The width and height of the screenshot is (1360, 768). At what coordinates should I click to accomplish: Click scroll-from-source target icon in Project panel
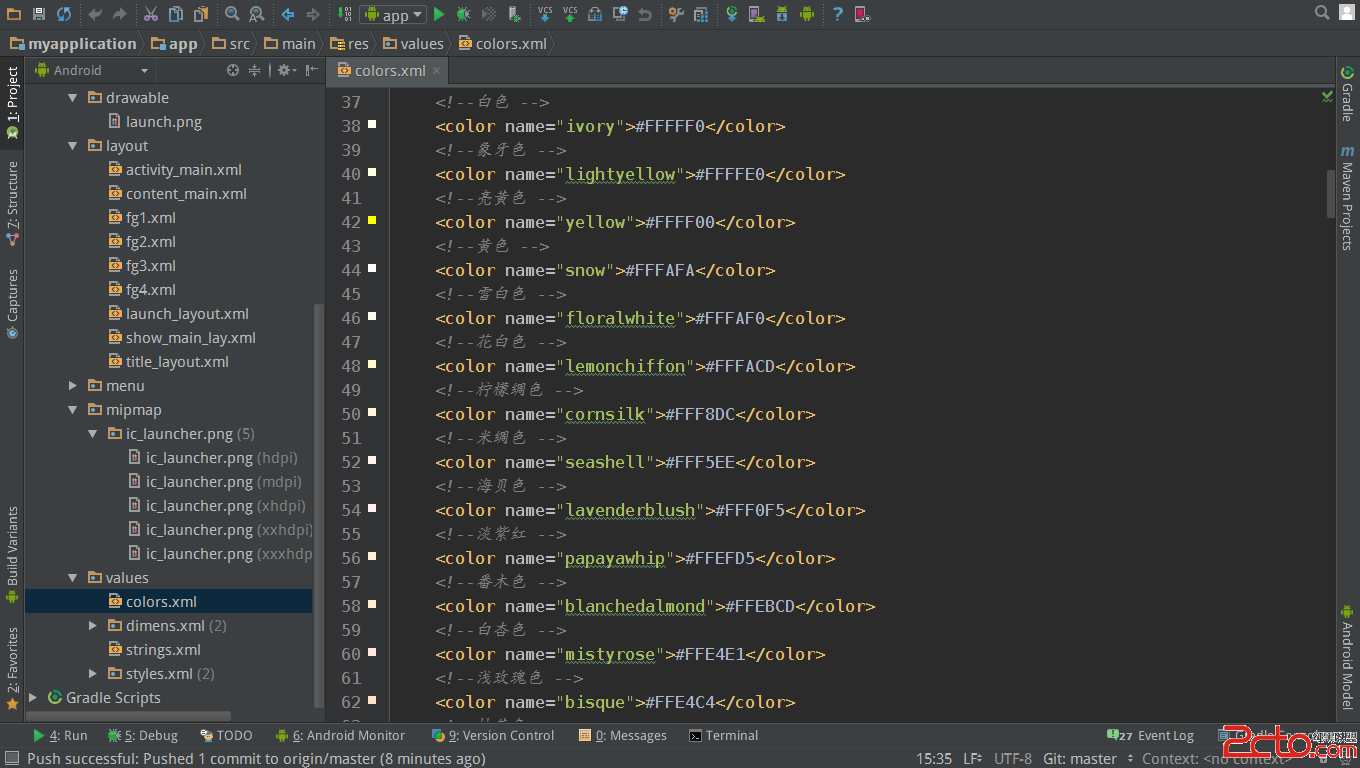pyautogui.click(x=233, y=70)
